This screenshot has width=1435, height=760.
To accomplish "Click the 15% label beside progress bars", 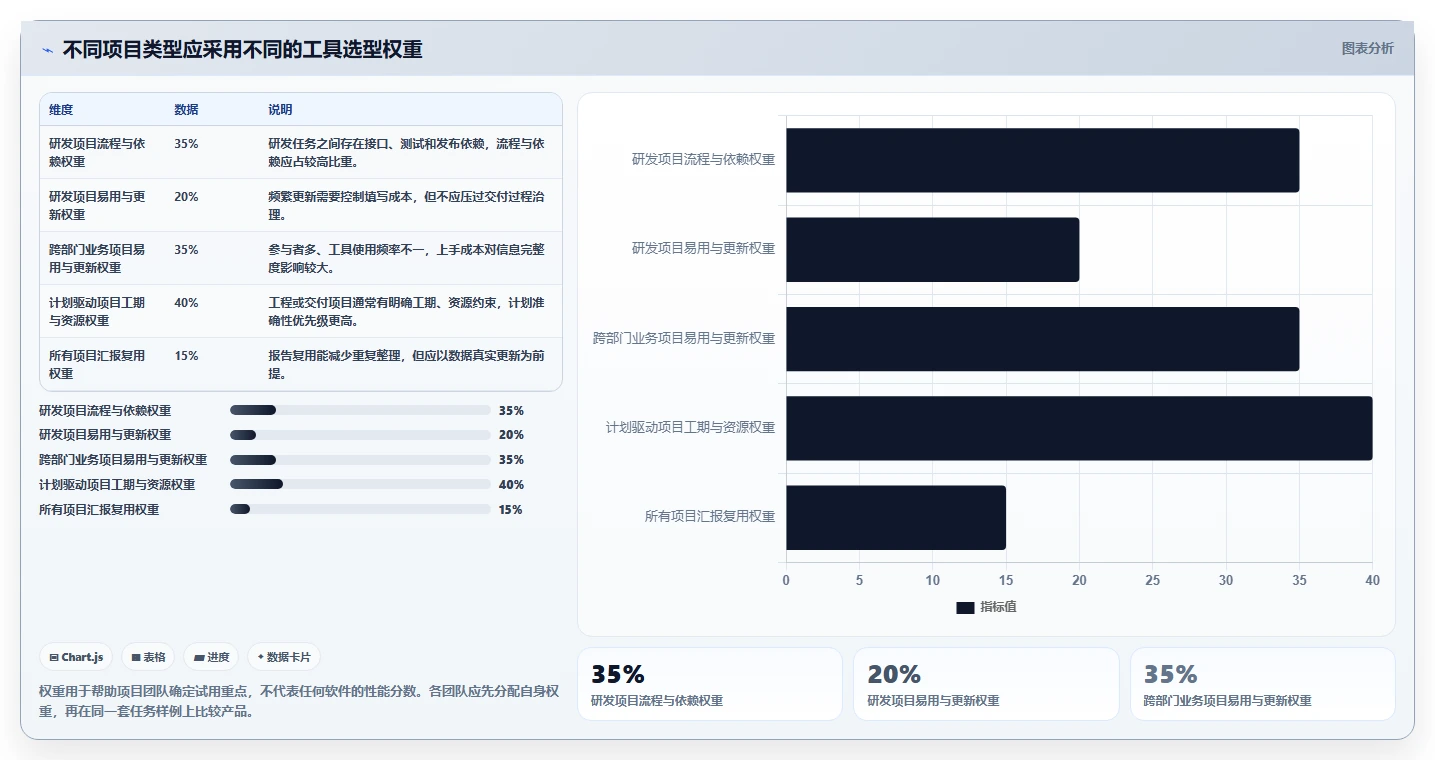I will (511, 510).
